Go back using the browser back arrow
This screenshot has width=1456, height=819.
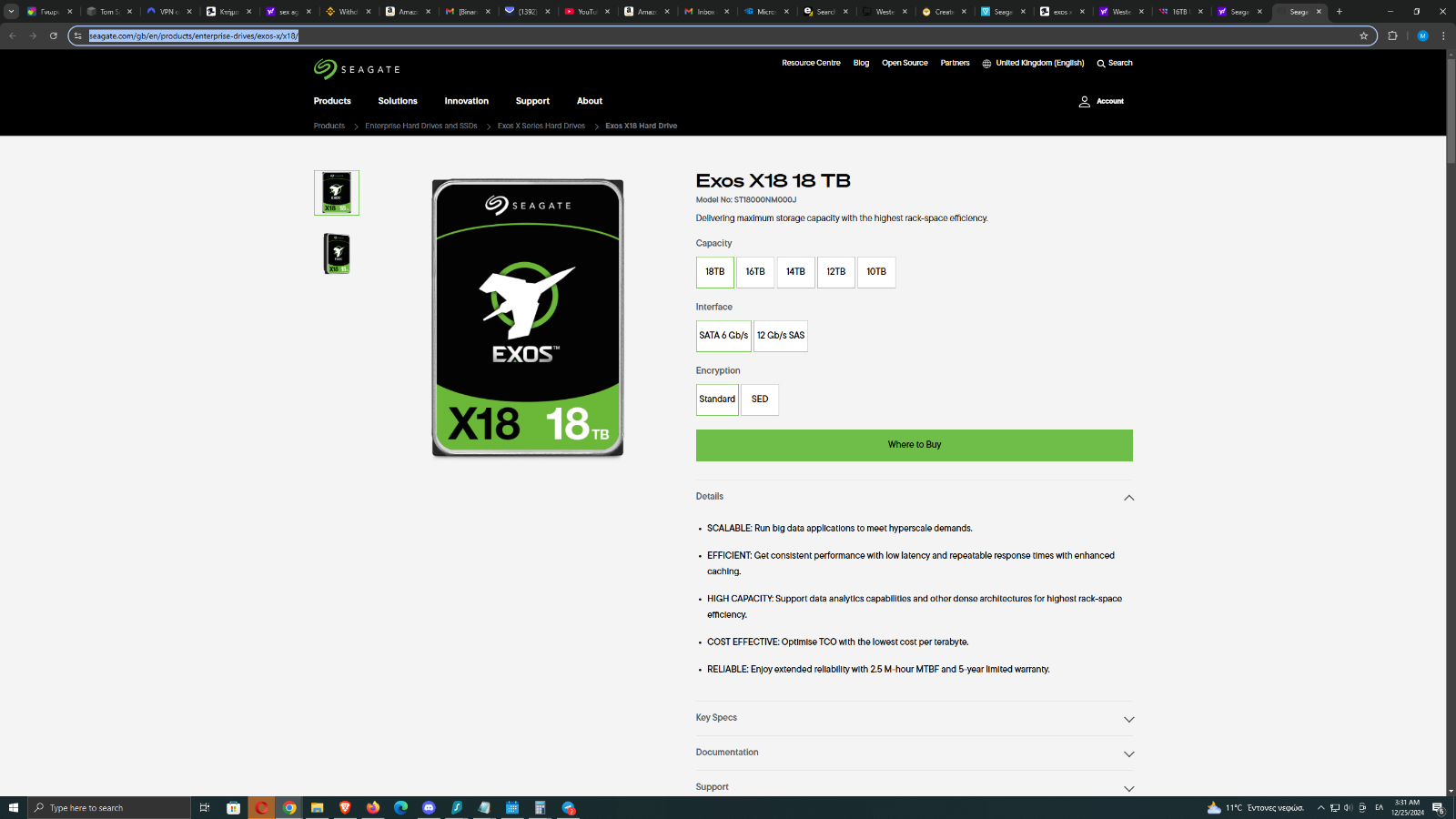point(13,35)
